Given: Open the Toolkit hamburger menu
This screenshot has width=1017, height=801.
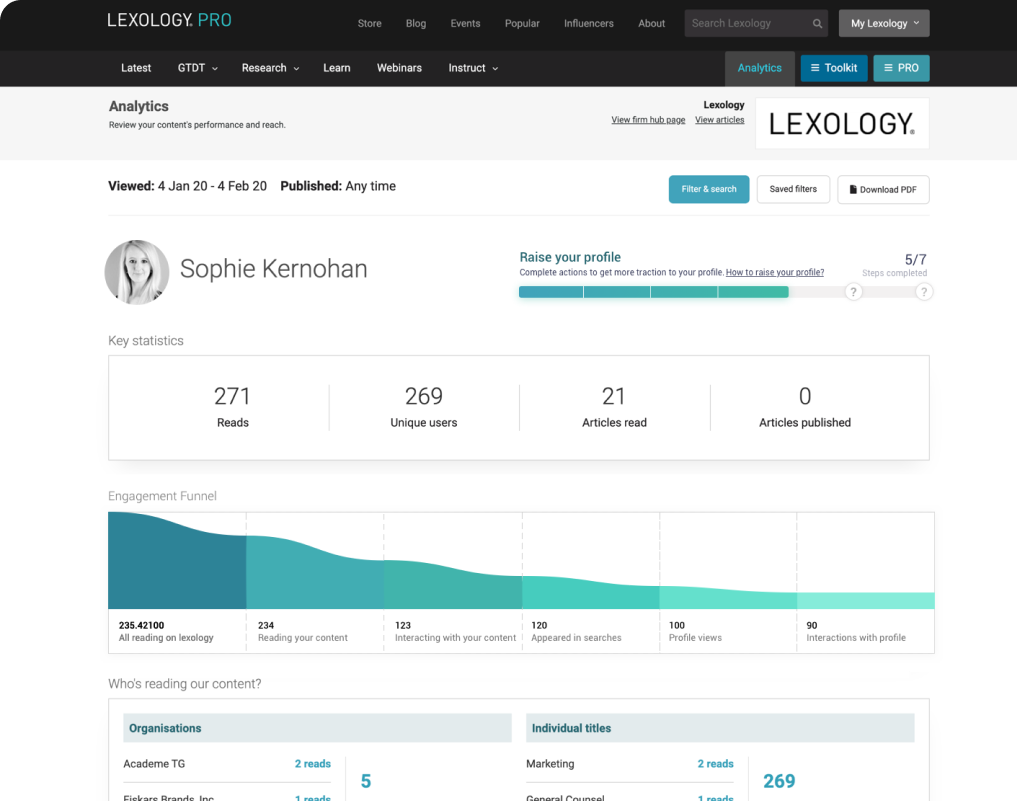Looking at the screenshot, I should [x=833, y=68].
